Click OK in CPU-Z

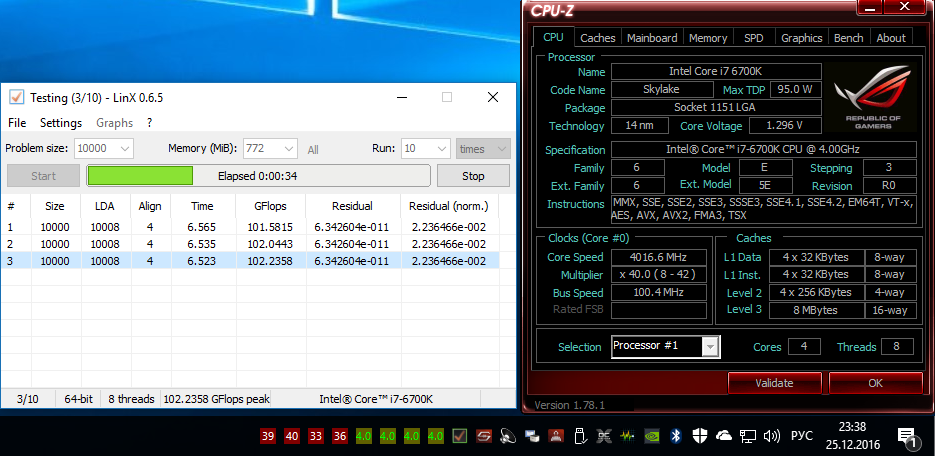point(875,383)
